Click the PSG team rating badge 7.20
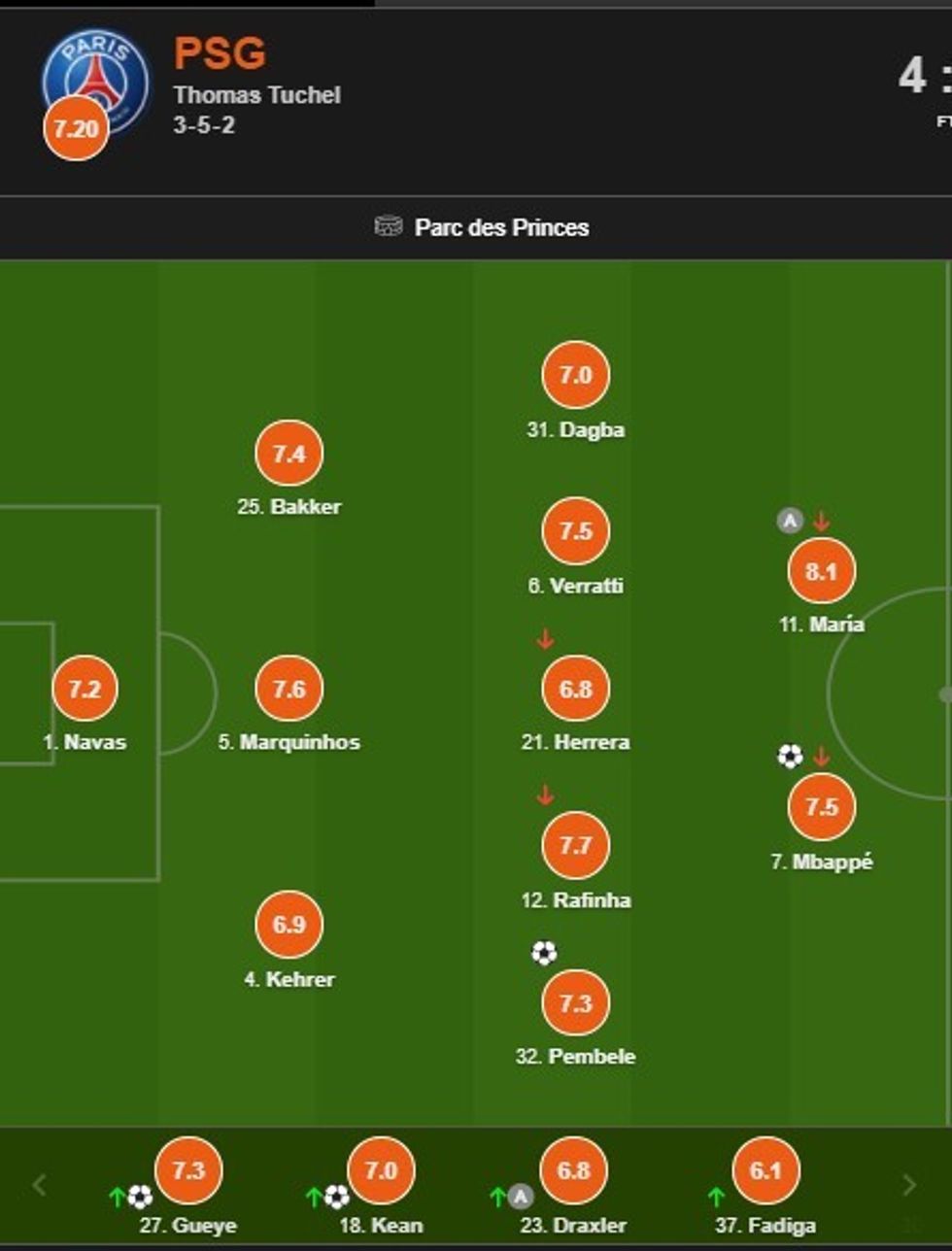This screenshot has width=952, height=1251. (x=76, y=128)
